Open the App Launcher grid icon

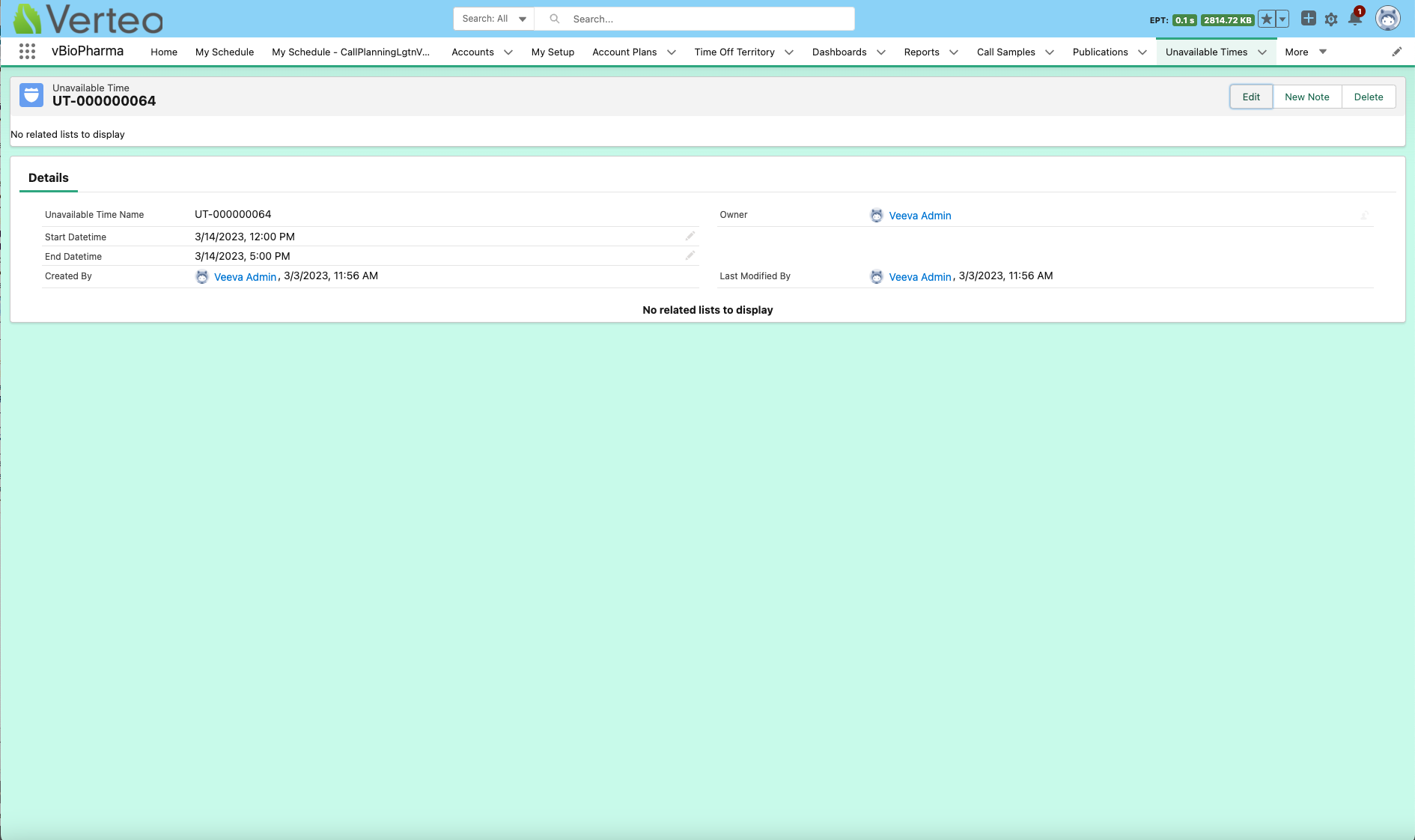point(27,52)
